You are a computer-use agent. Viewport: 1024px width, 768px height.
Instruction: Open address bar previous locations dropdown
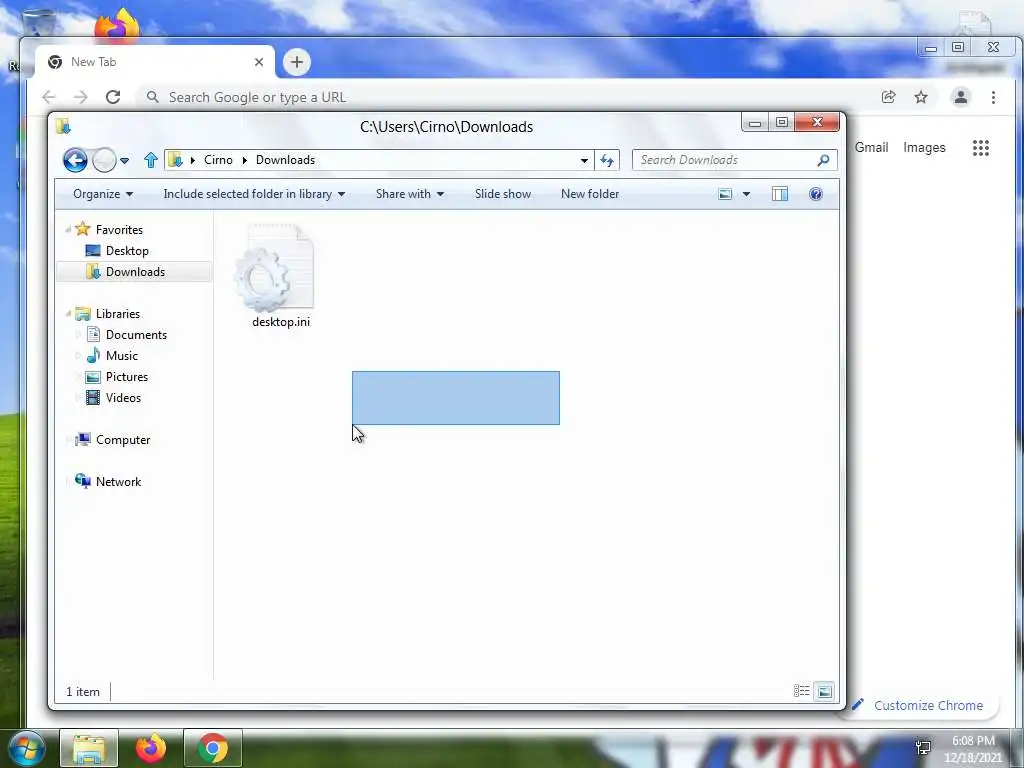584,160
